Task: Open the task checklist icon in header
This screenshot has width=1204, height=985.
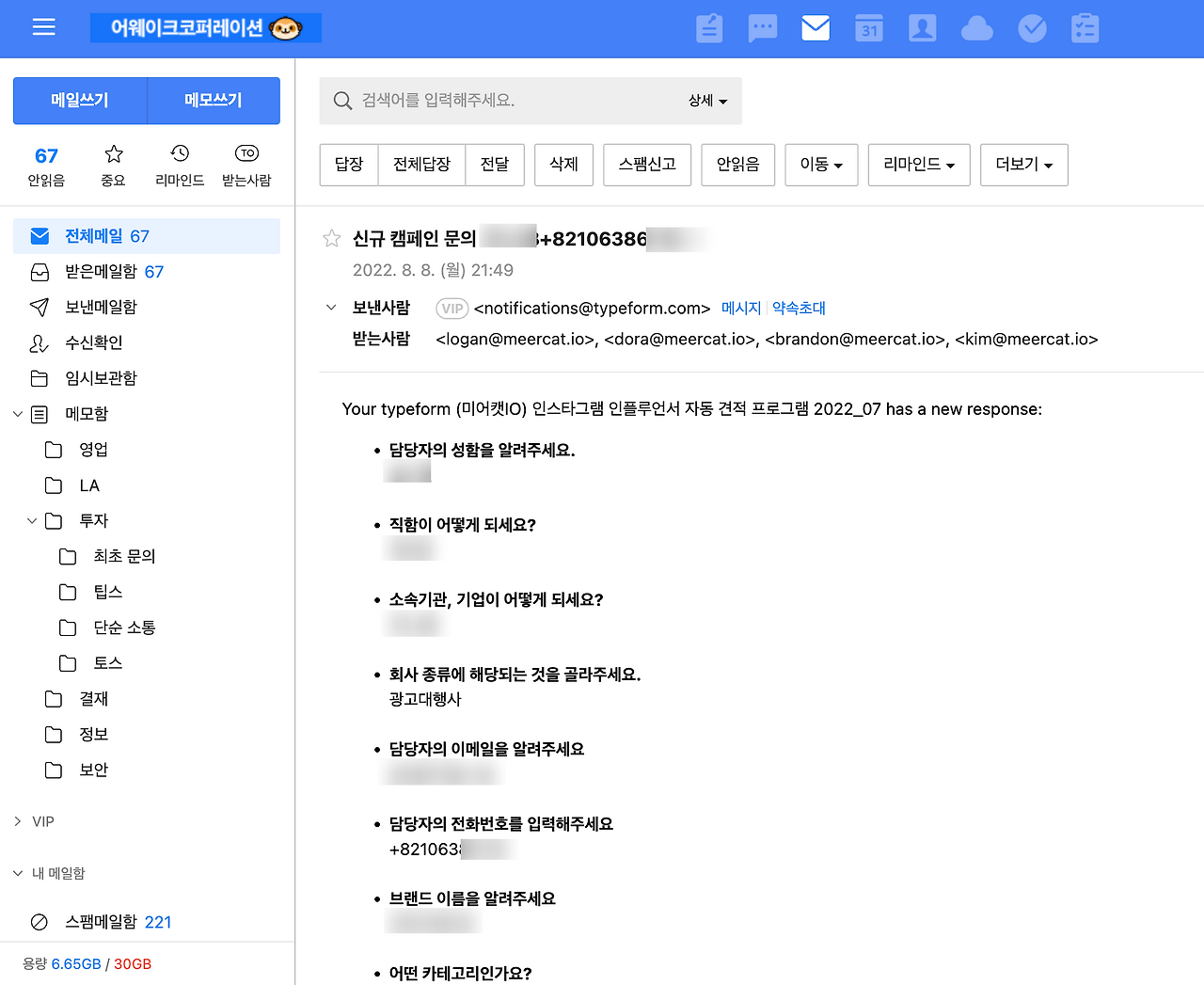Action: click(1085, 28)
